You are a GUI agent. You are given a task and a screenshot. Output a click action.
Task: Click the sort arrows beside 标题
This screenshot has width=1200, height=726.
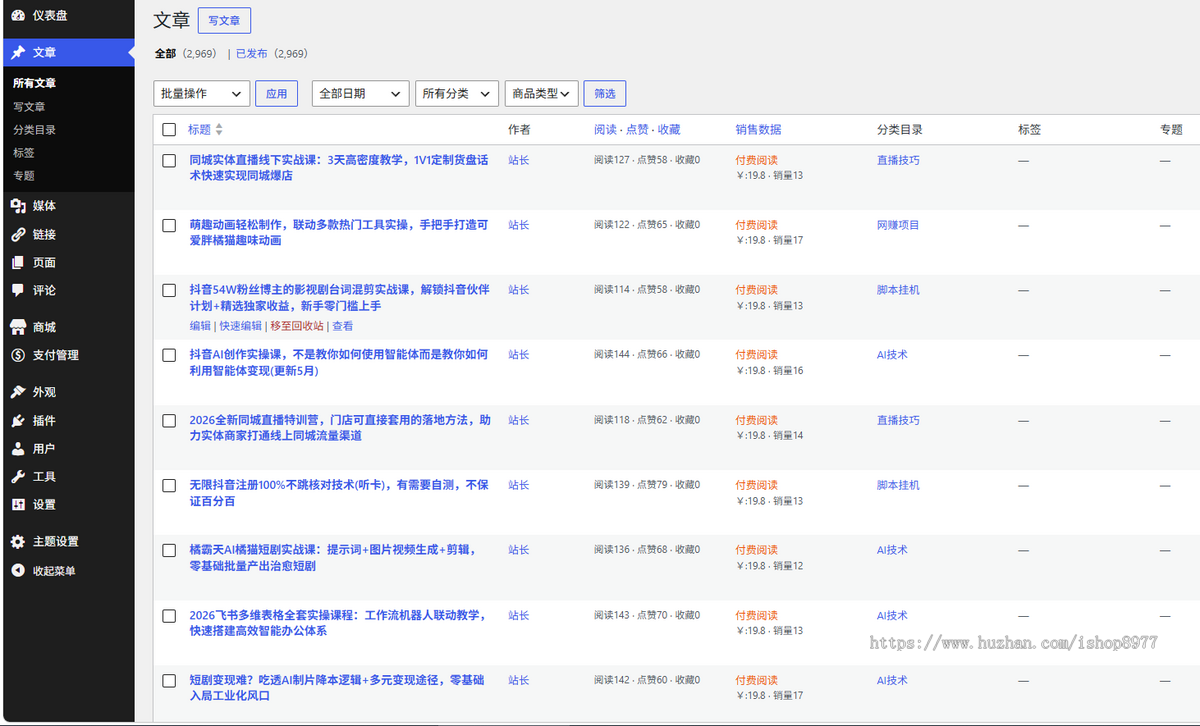pos(219,130)
